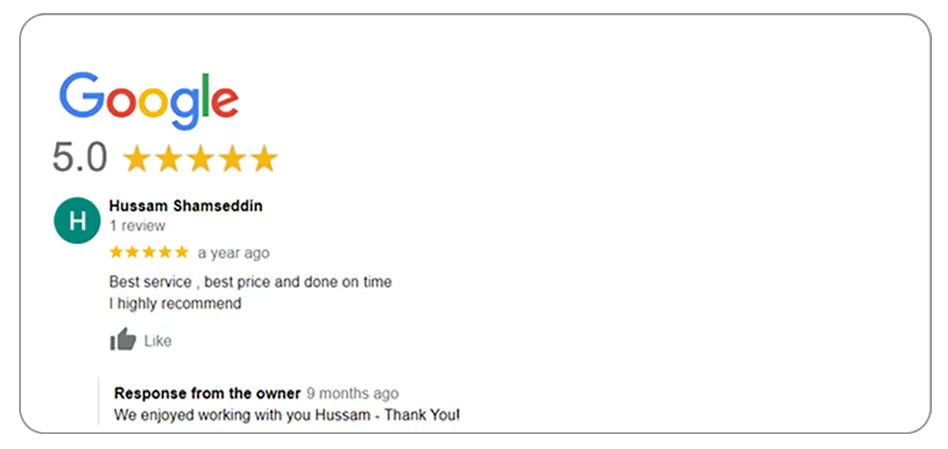Click the first large rating star
The height and width of the screenshot is (449, 948).
(137, 158)
